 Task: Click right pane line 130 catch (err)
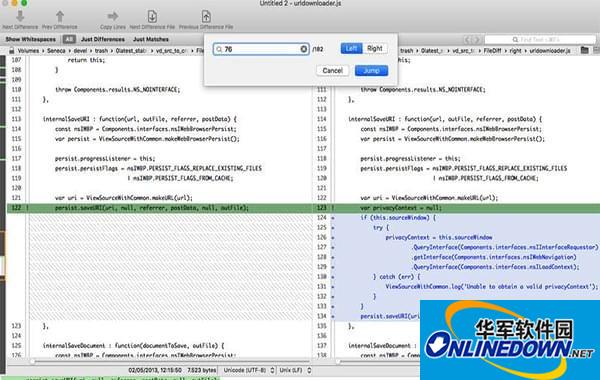(x=396, y=277)
